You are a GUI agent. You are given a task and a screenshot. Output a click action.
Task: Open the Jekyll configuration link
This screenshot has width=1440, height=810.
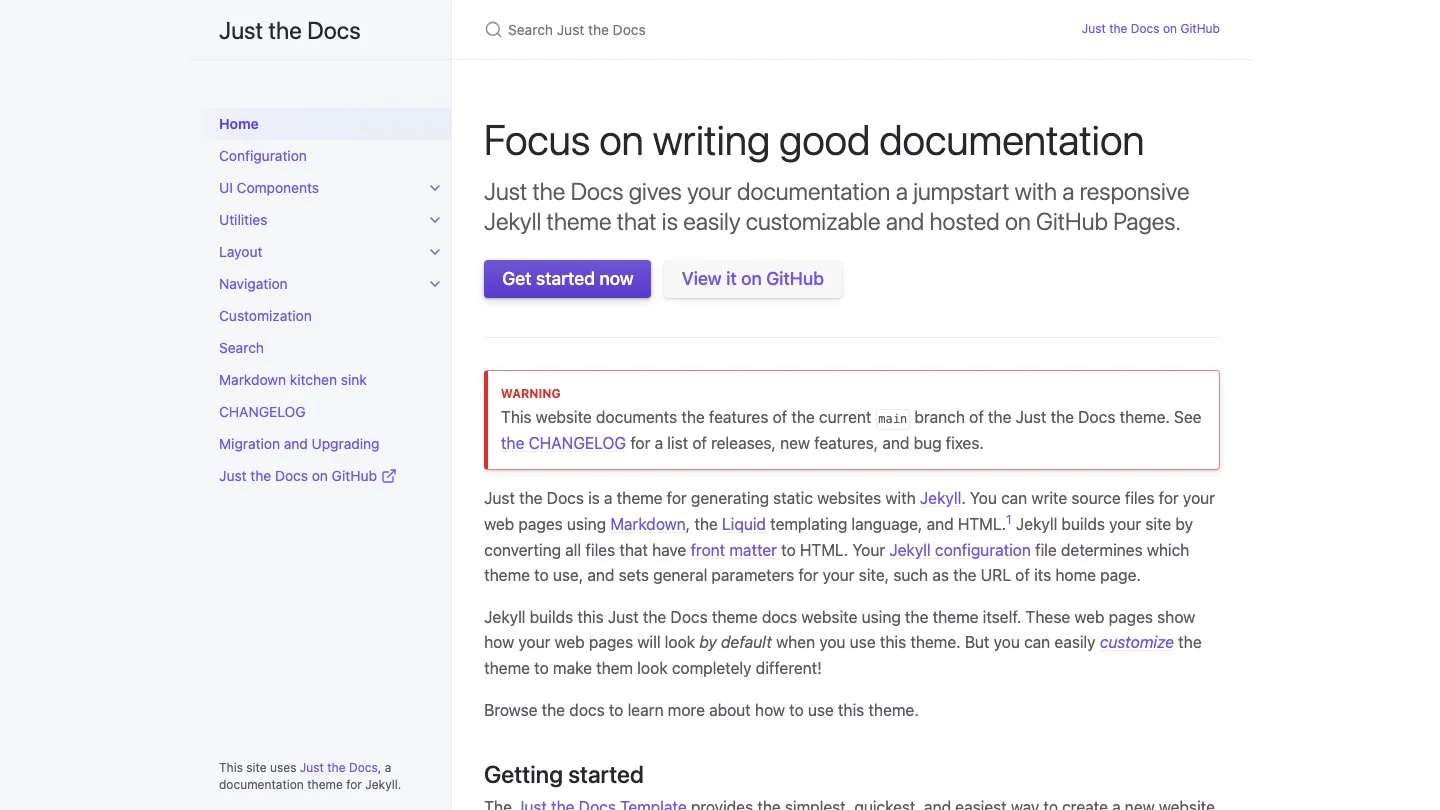click(x=960, y=550)
